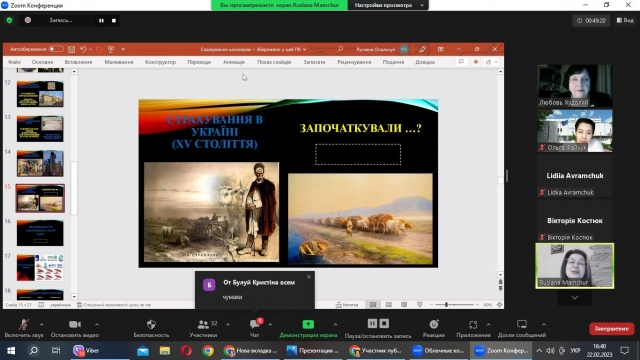The width and height of the screenshot is (640, 360).
Task: Click the Windows Start button
Action: pos(11,351)
